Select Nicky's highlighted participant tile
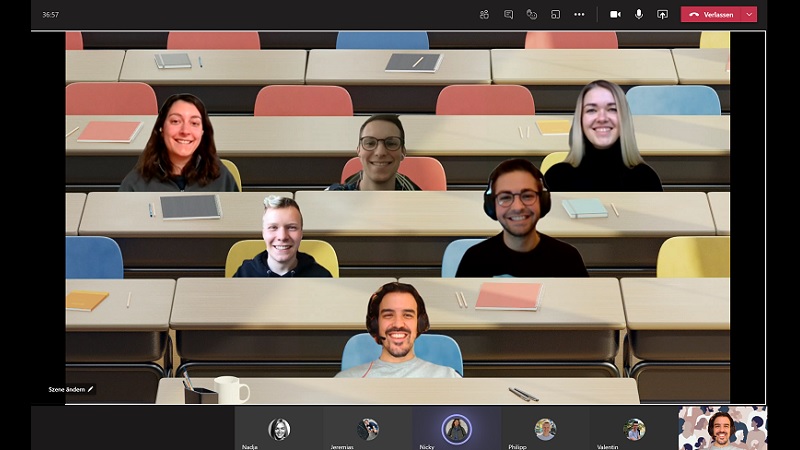 coord(456,429)
